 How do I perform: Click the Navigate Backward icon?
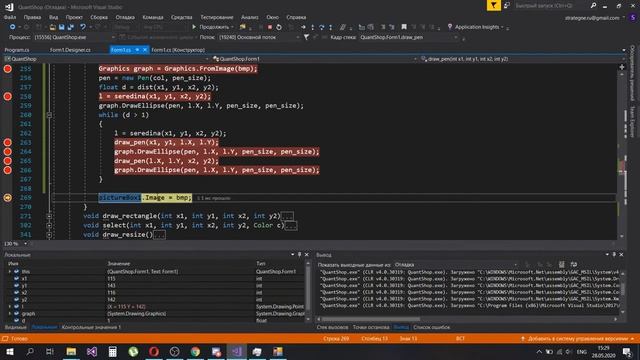click(x=13, y=27)
